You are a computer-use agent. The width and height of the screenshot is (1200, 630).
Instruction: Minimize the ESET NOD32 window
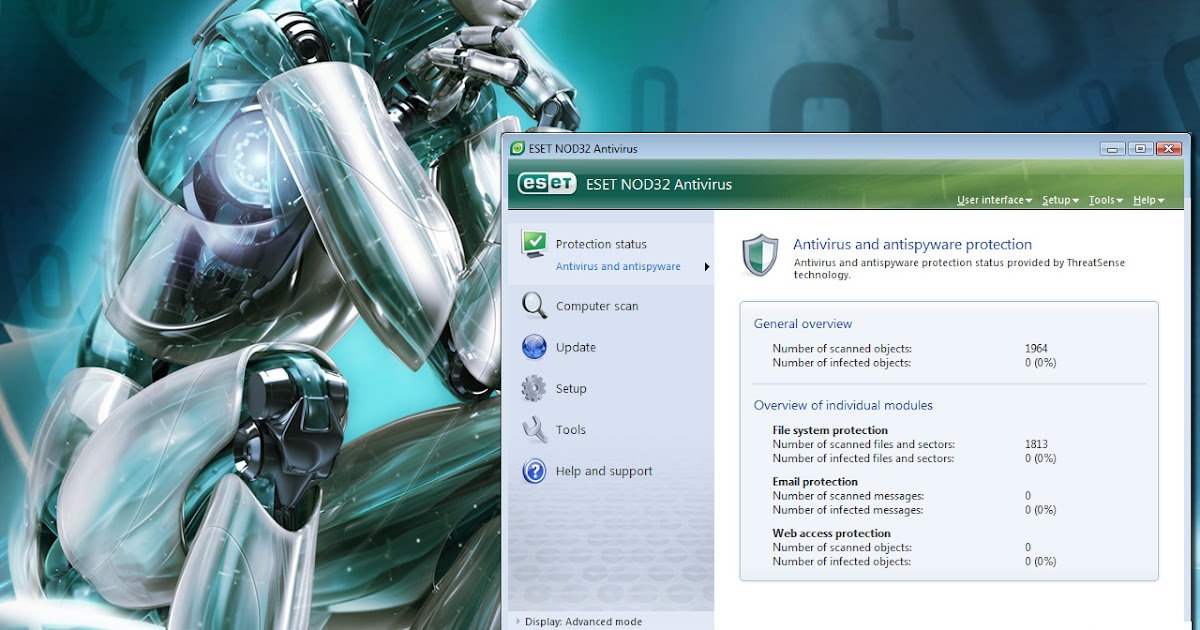(1113, 149)
